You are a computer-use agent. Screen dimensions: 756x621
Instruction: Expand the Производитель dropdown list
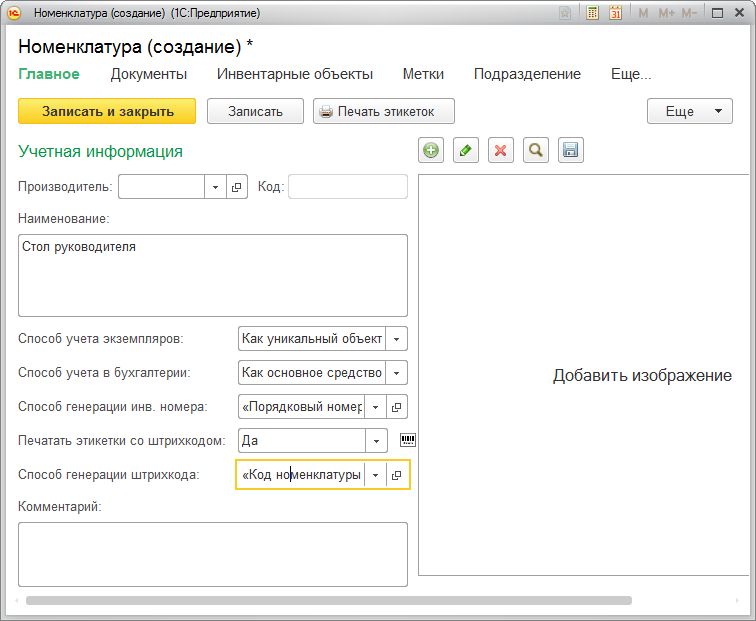click(216, 187)
